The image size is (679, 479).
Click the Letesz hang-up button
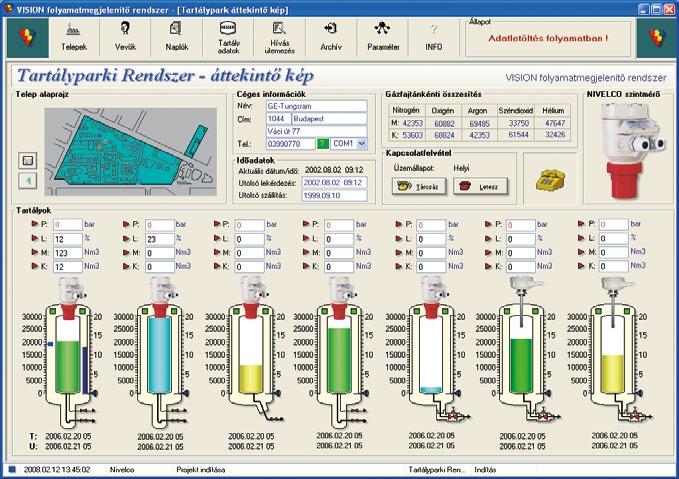pos(480,187)
